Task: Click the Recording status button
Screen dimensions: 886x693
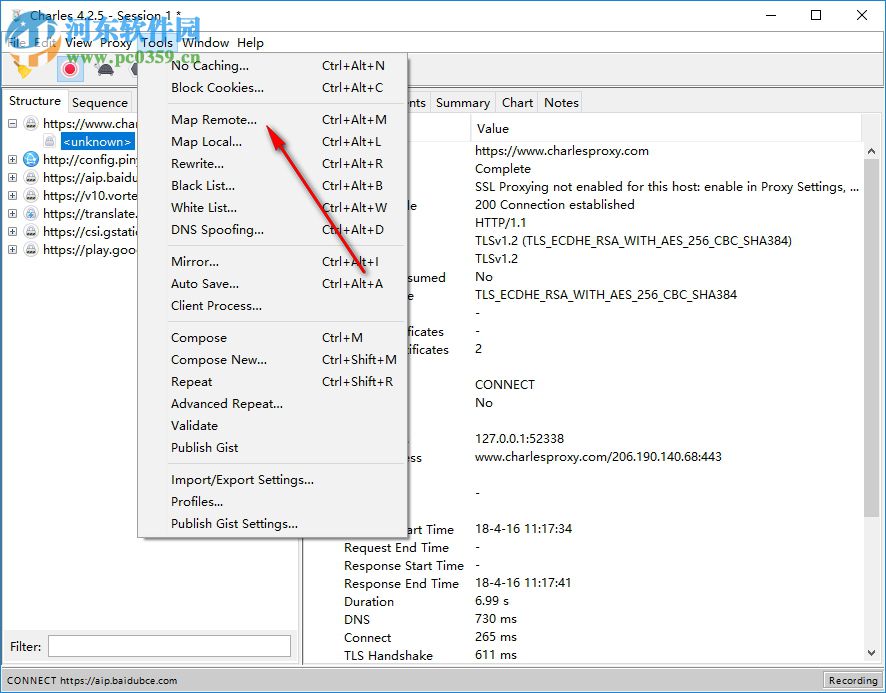Action: (x=853, y=681)
